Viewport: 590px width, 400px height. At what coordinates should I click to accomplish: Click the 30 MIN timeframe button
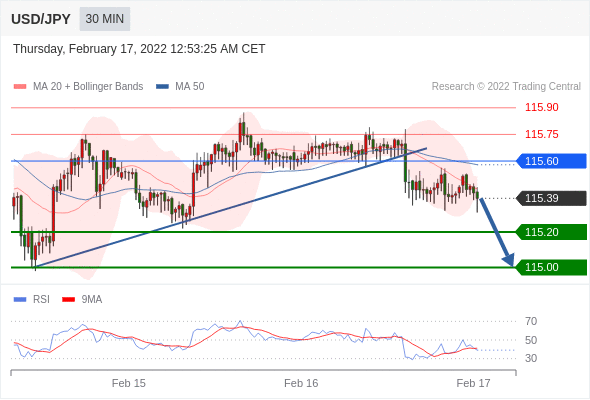(x=105, y=19)
